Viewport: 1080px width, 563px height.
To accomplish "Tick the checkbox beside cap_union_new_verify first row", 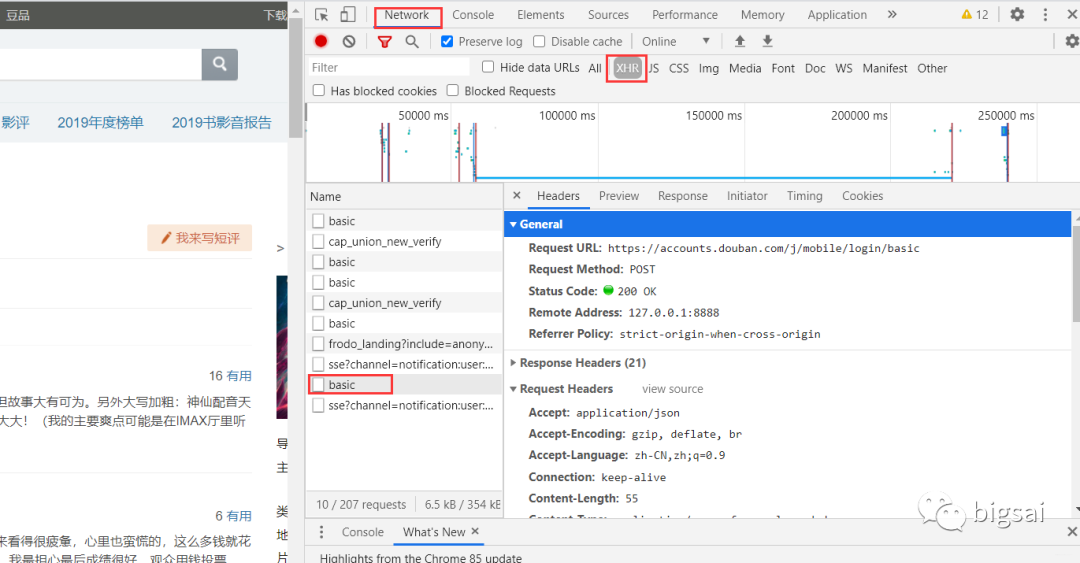I will click(x=318, y=241).
